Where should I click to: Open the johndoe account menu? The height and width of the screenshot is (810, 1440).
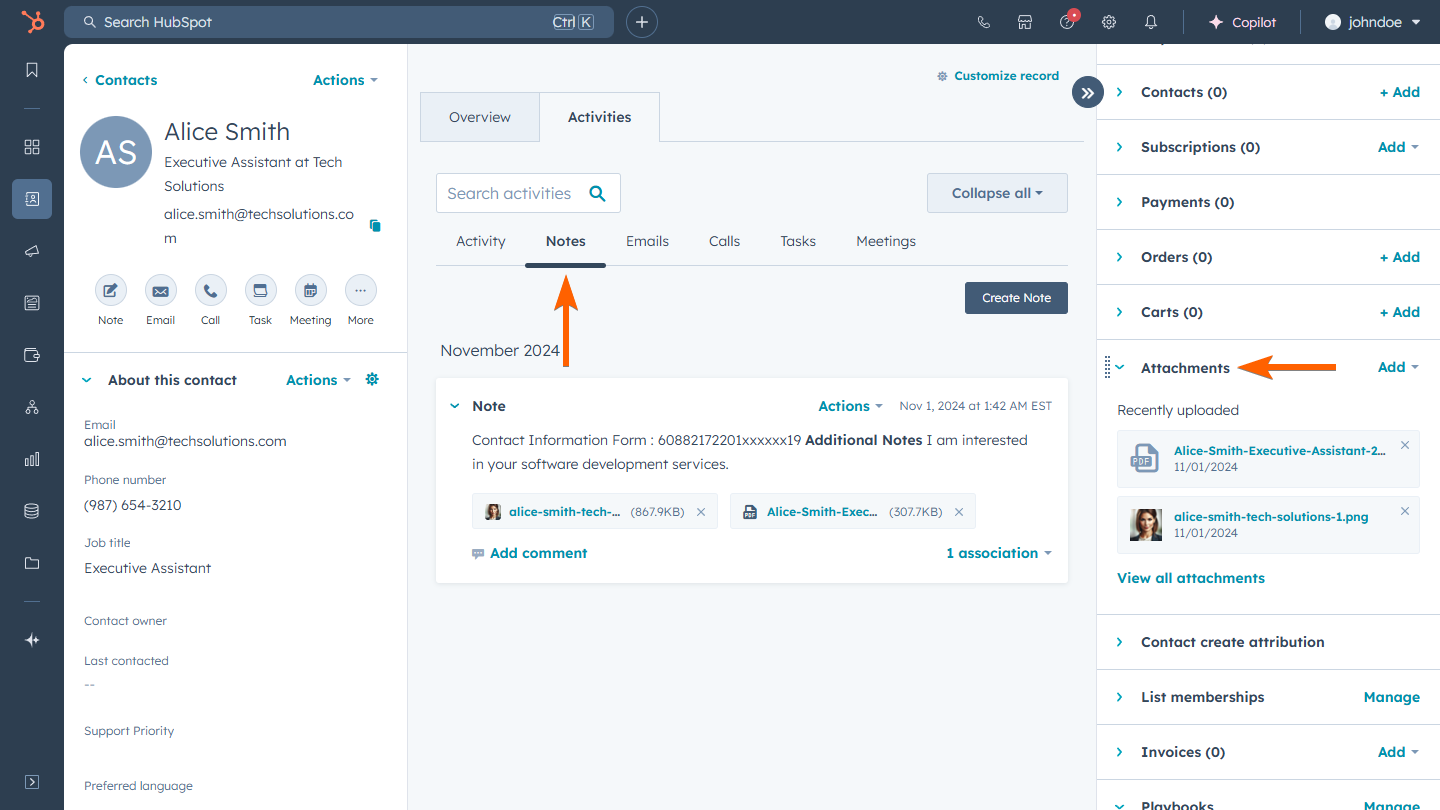[1373, 22]
